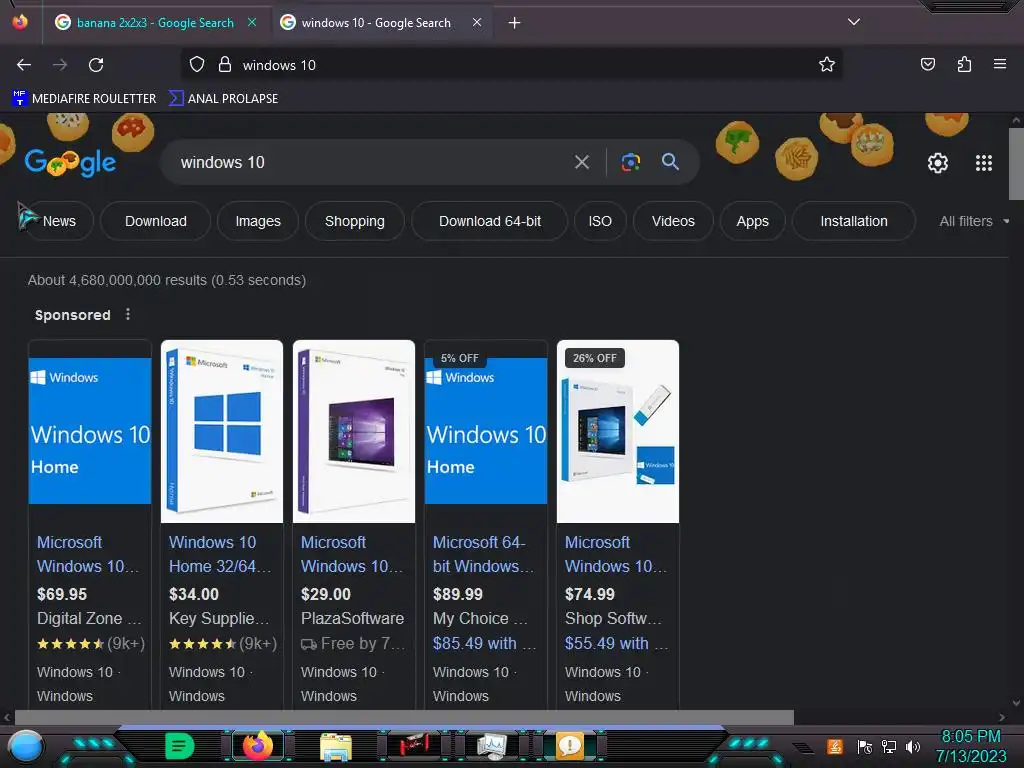Open Microsoft Windows 10 Digital Zone listing link
The image size is (1024, 768).
[88, 554]
